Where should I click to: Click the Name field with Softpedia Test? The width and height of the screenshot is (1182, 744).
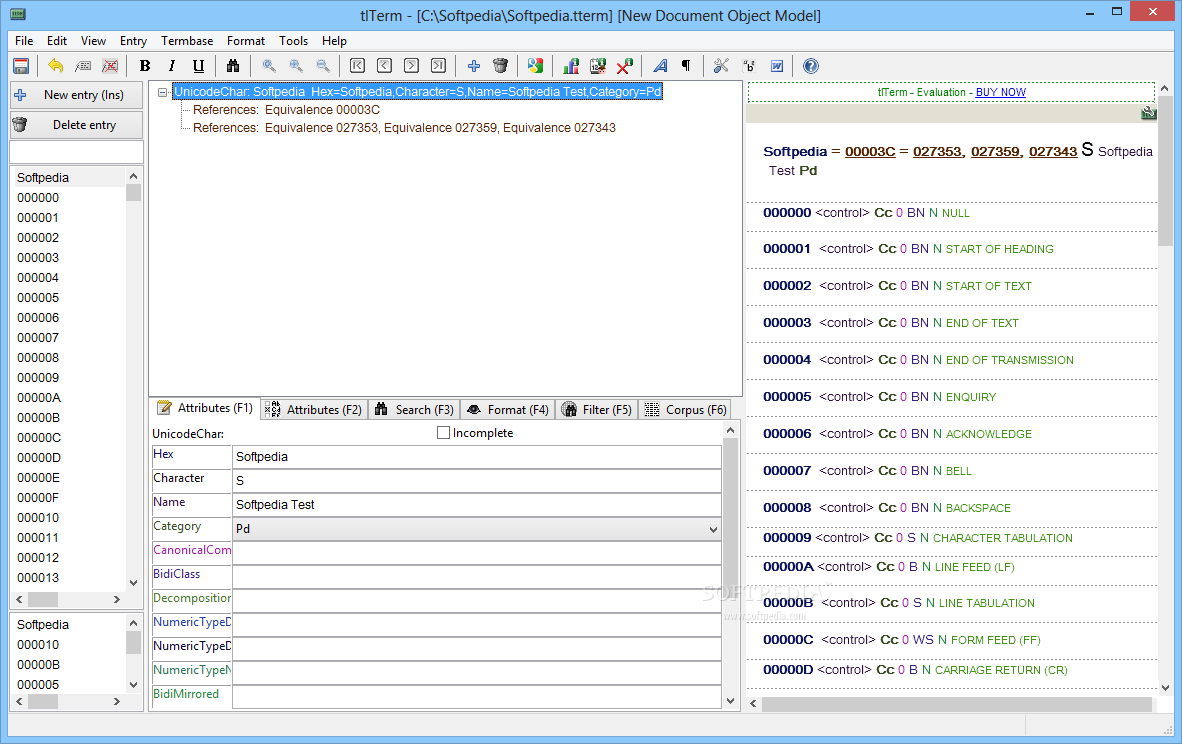point(476,505)
